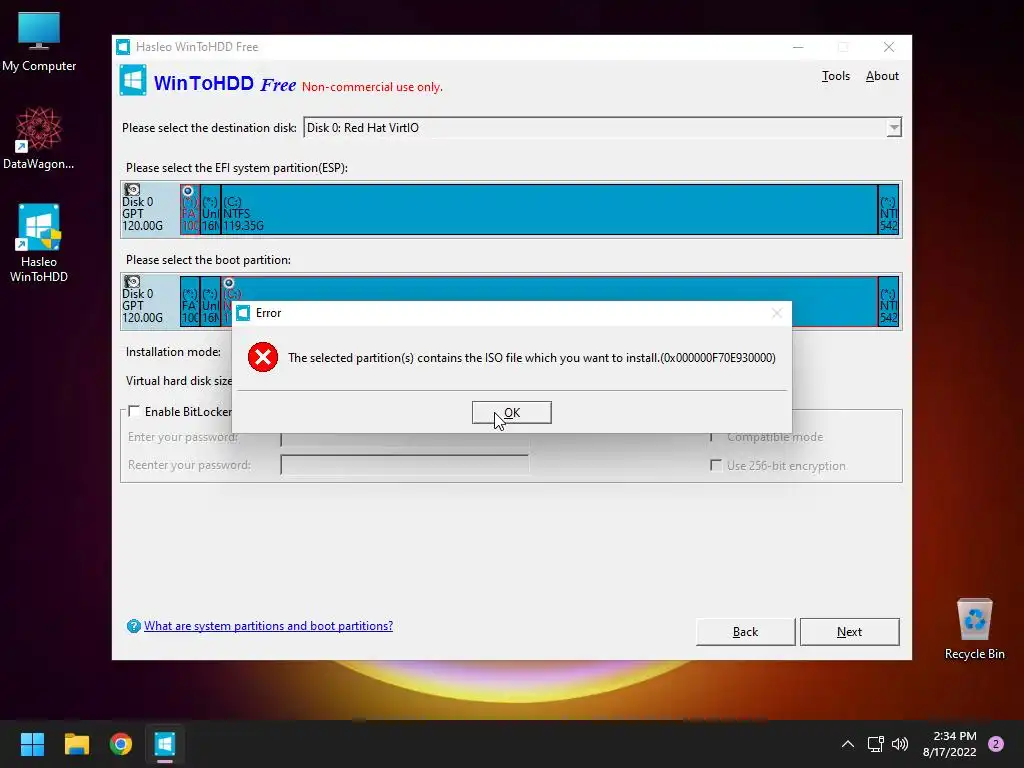Click the Enter your password field
This screenshot has height=768, width=1024.
pyautogui.click(x=405, y=437)
